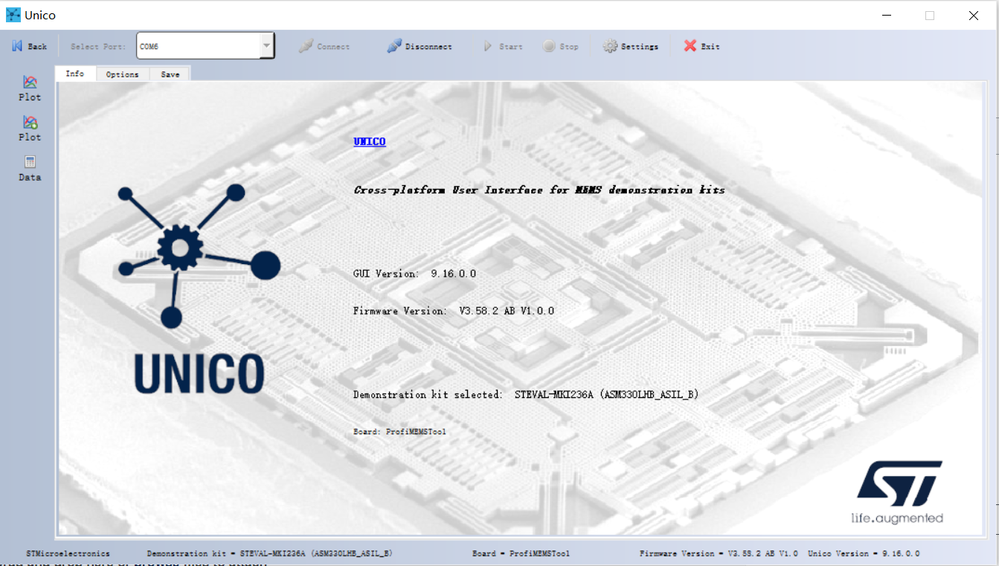999x566 pixels.
Task: Open Settings with the gear button
Action: point(631,47)
